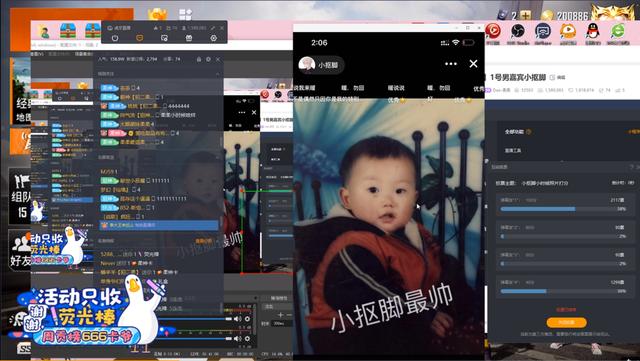Image resolution: width=640 pixels, height=361 pixels.
Task: Click the screen-capture icon in the live toolbar
Action: (164, 38)
